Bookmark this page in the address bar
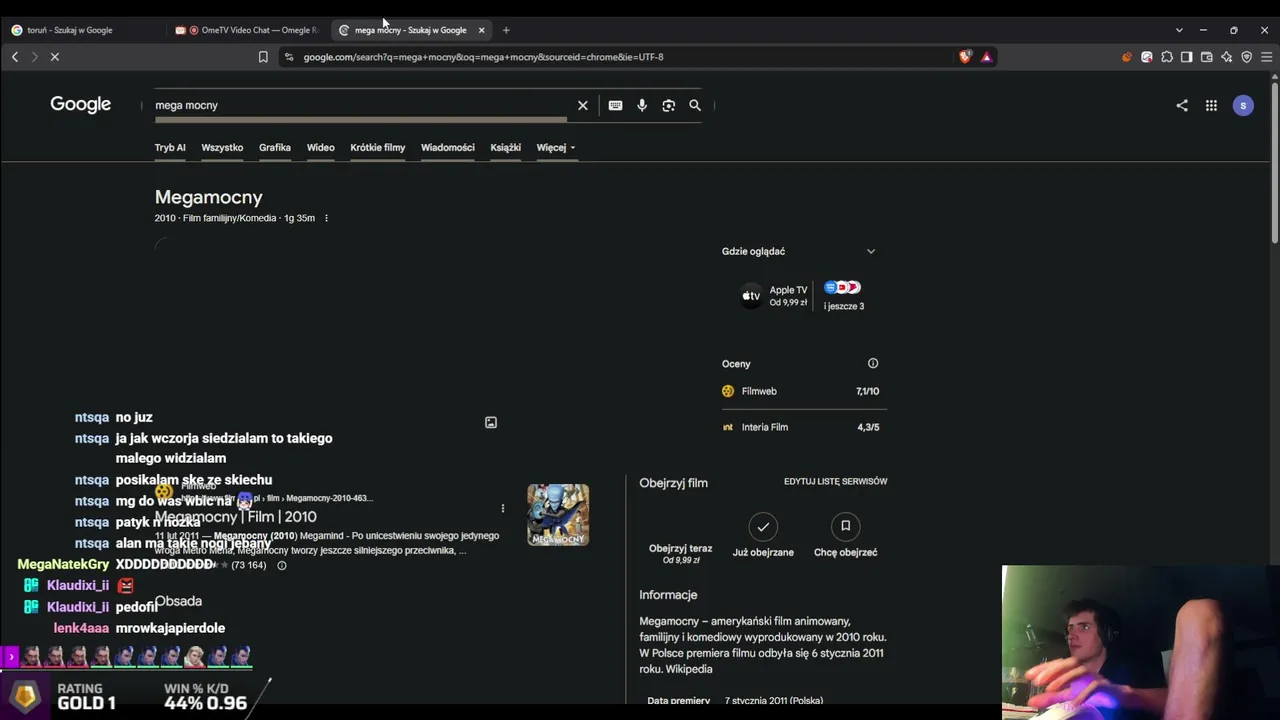This screenshot has width=1280, height=720. [263, 57]
